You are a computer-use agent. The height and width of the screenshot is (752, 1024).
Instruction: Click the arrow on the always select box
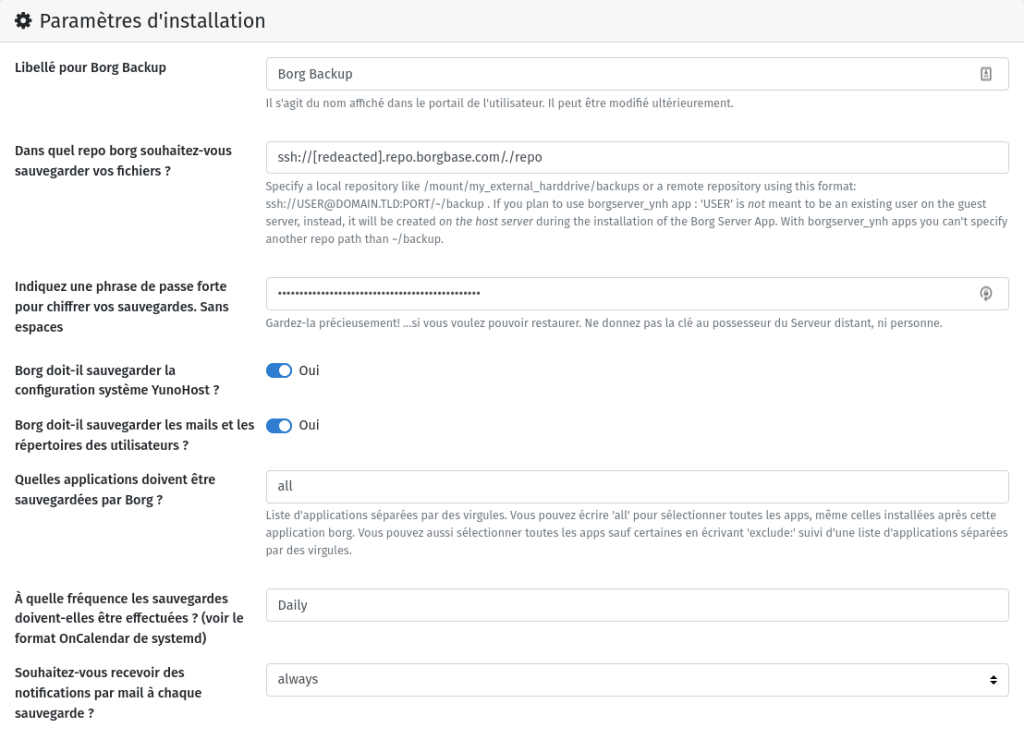click(993, 680)
